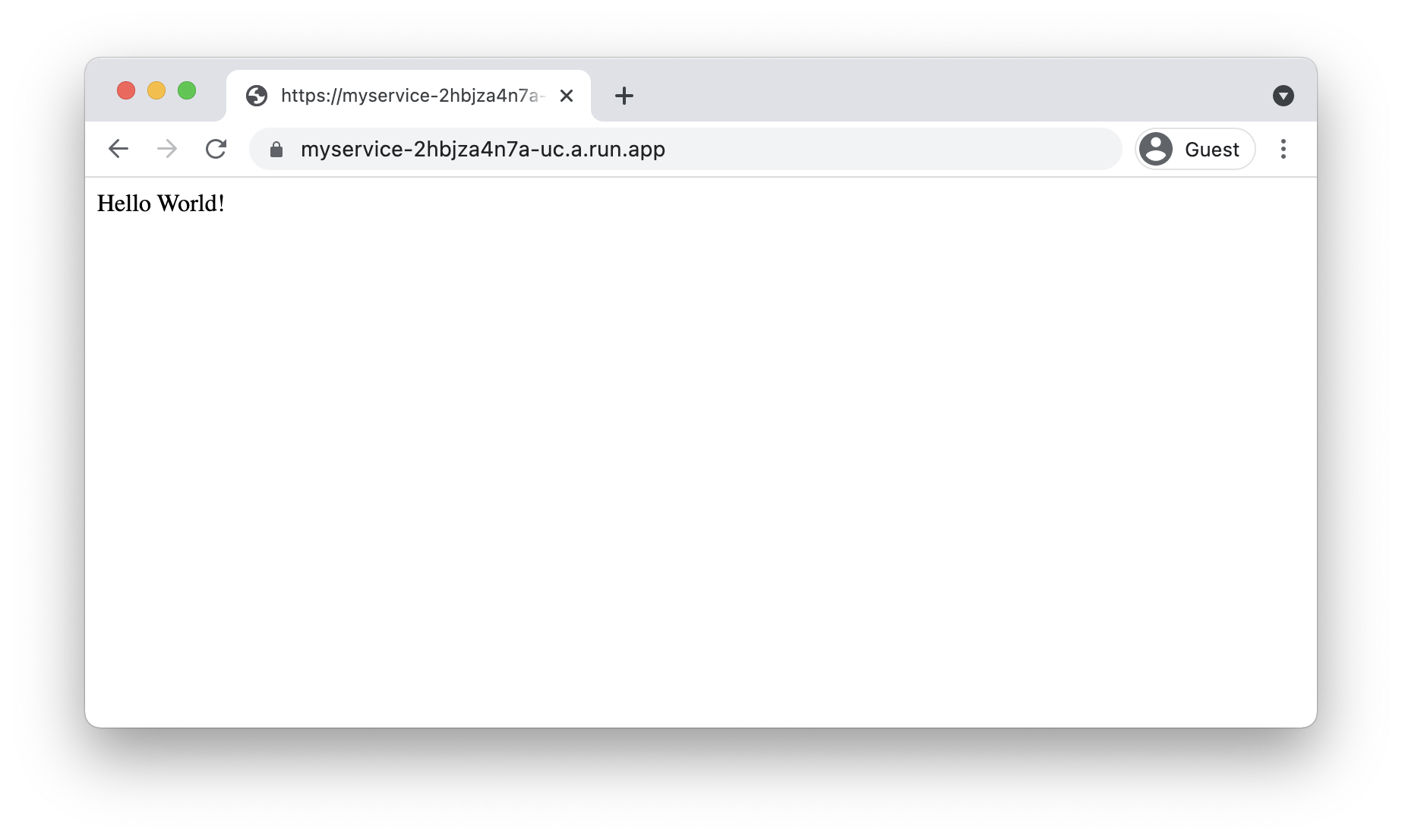Click the forward navigation arrow
Screen dimensions: 1402x840
(167, 149)
